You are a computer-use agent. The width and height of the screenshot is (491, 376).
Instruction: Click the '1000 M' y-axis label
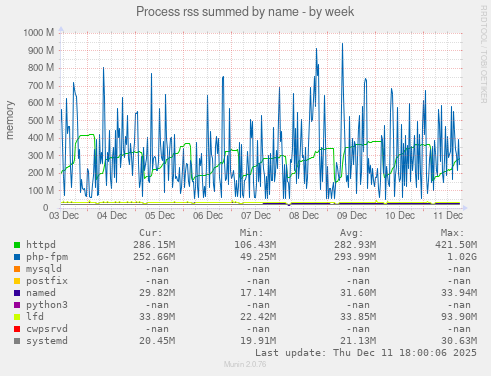39,33
